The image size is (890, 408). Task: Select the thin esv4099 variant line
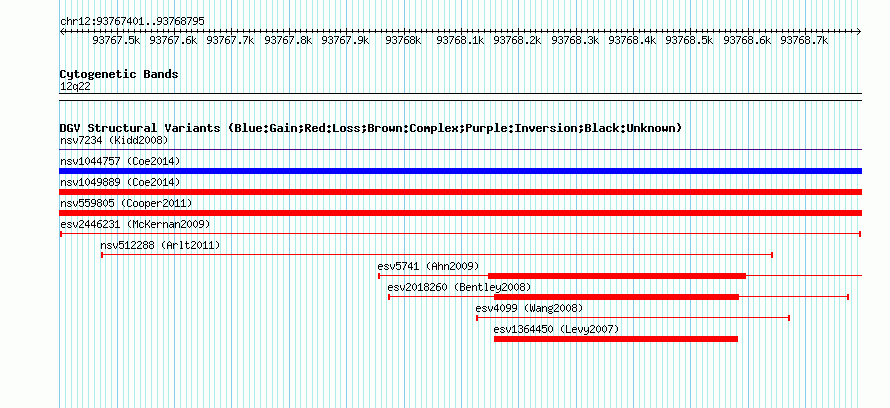633,318
